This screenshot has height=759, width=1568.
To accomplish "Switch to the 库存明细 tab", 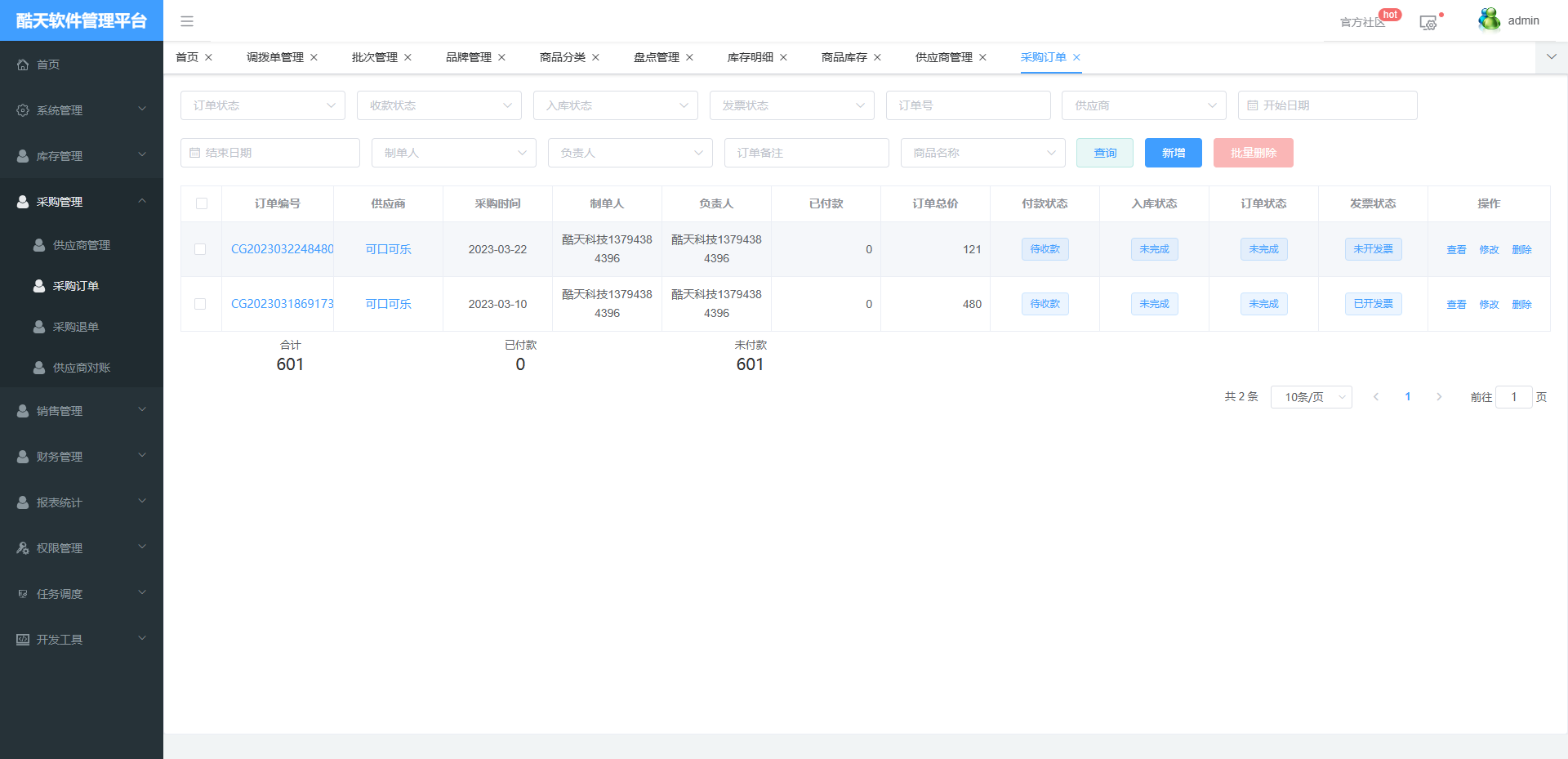I will pyautogui.click(x=750, y=57).
